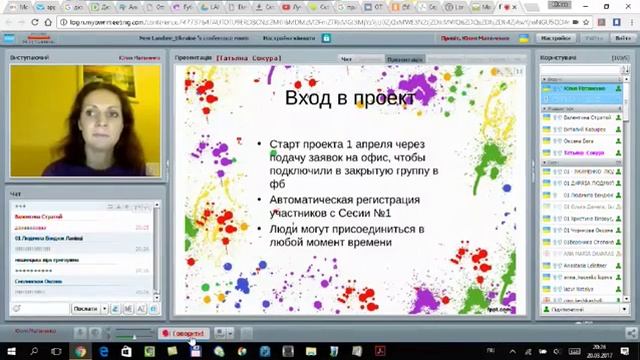Adjust the lower green microphone level slider
Viewport: 640px width, 360px height.
[x=134, y=337]
